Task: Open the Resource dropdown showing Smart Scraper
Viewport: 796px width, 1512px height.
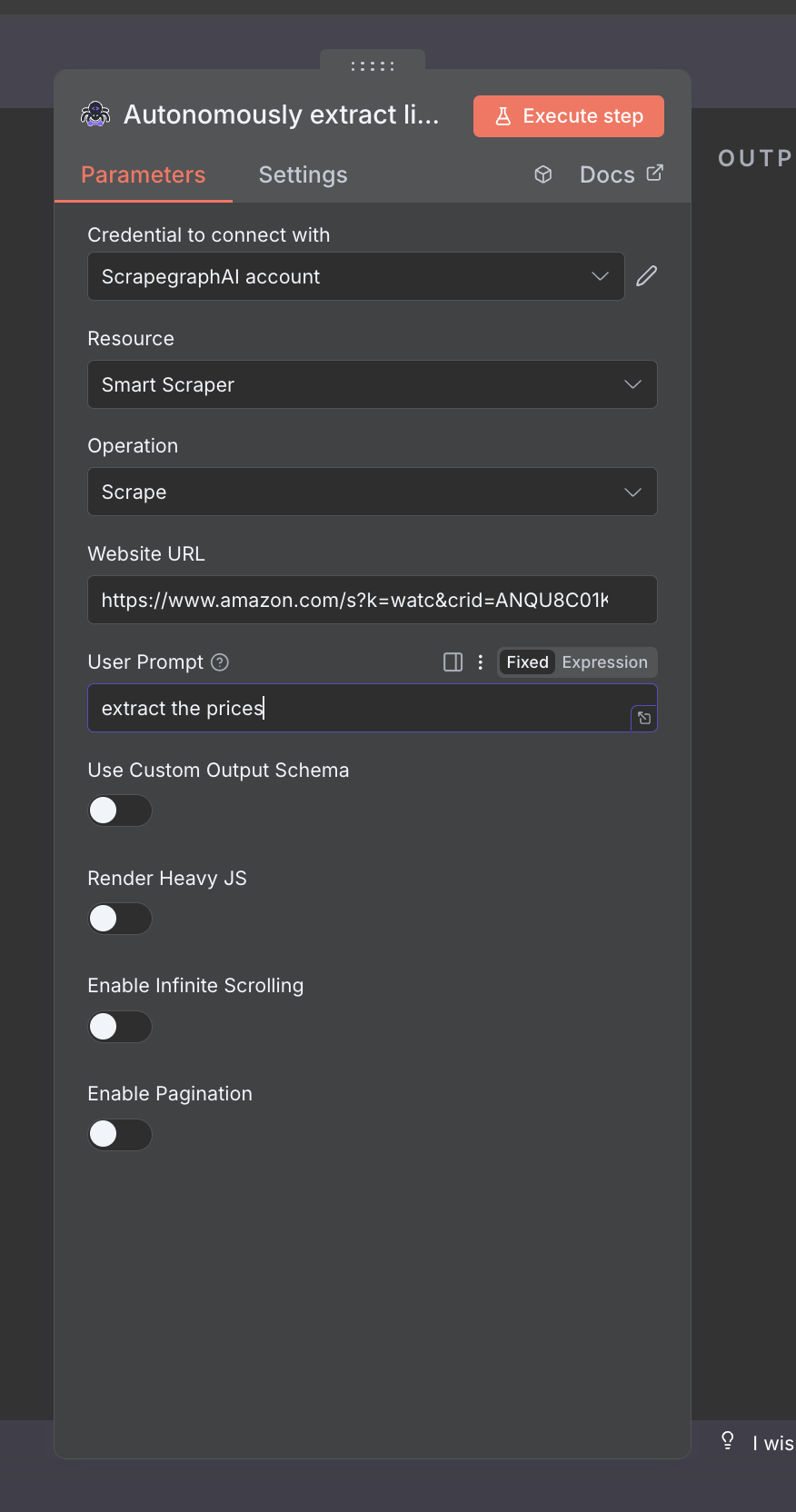Action: pyautogui.click(x=373, y=384)
